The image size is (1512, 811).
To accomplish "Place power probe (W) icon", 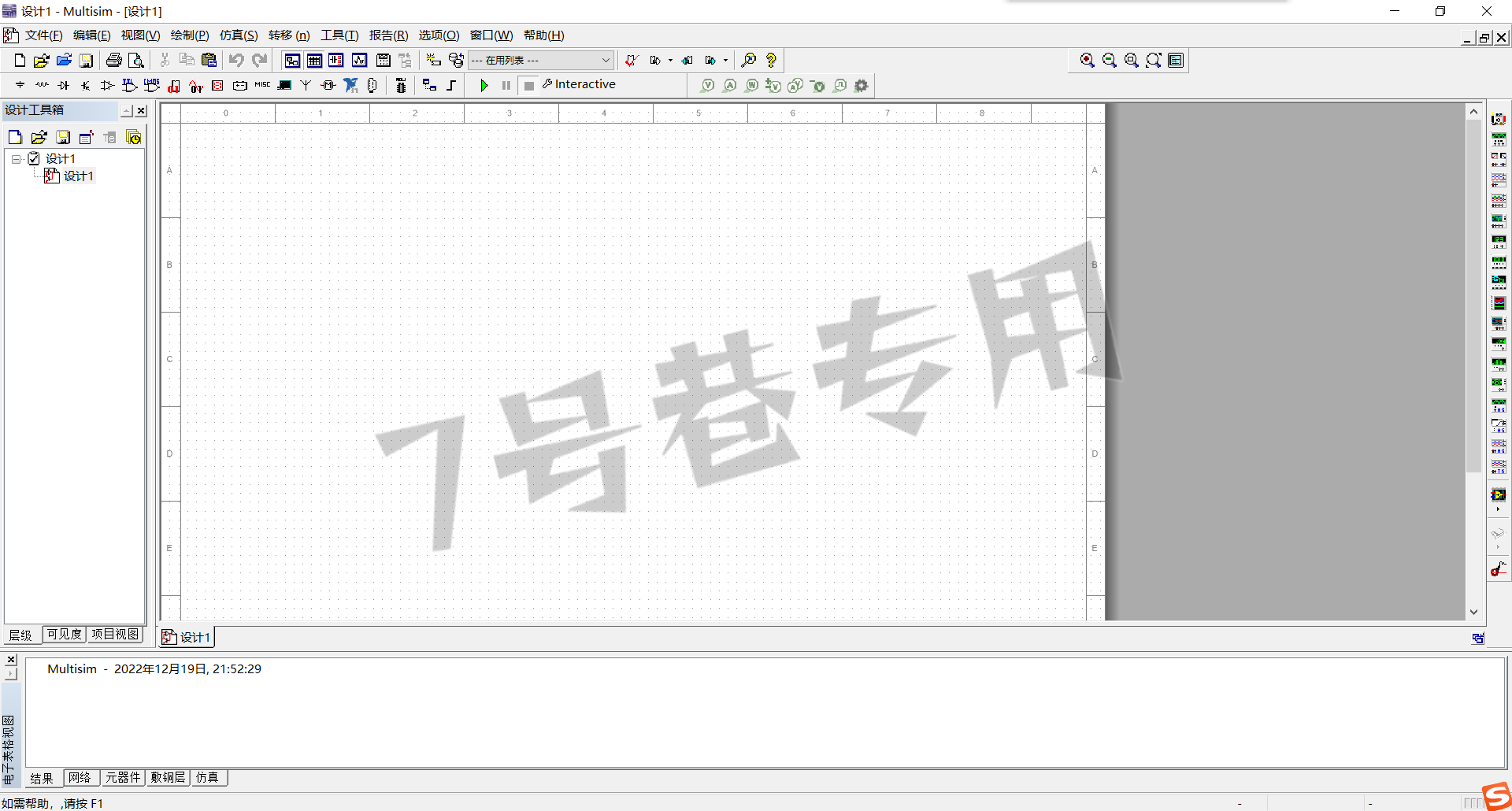I will tap(752, 85).
